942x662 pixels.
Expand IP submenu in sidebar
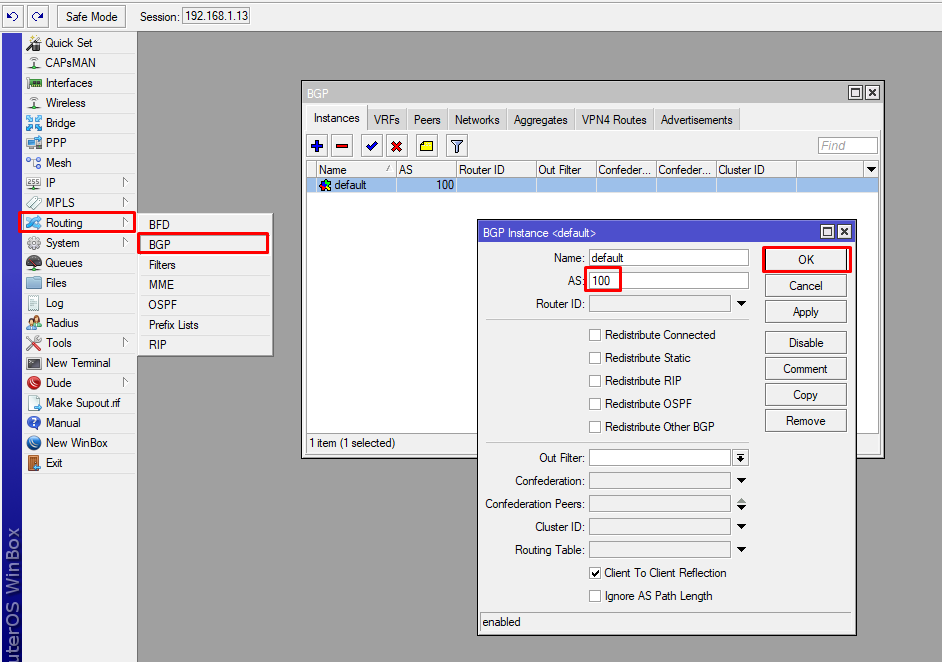tap(125, 182)
